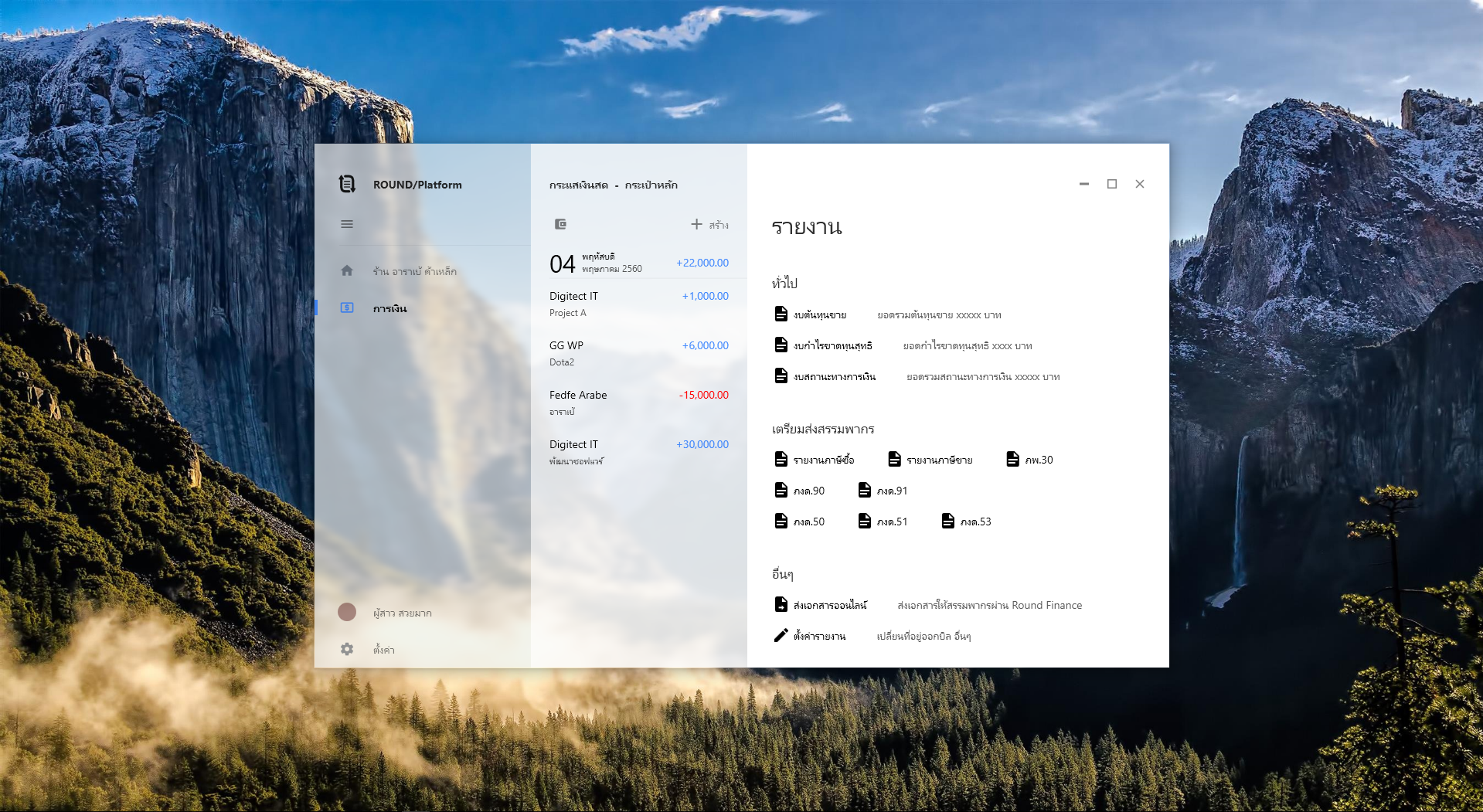Click the ROUND/Platform logo icon
This screenshot has width=1483, height=812.
click(x=347, y=184)
